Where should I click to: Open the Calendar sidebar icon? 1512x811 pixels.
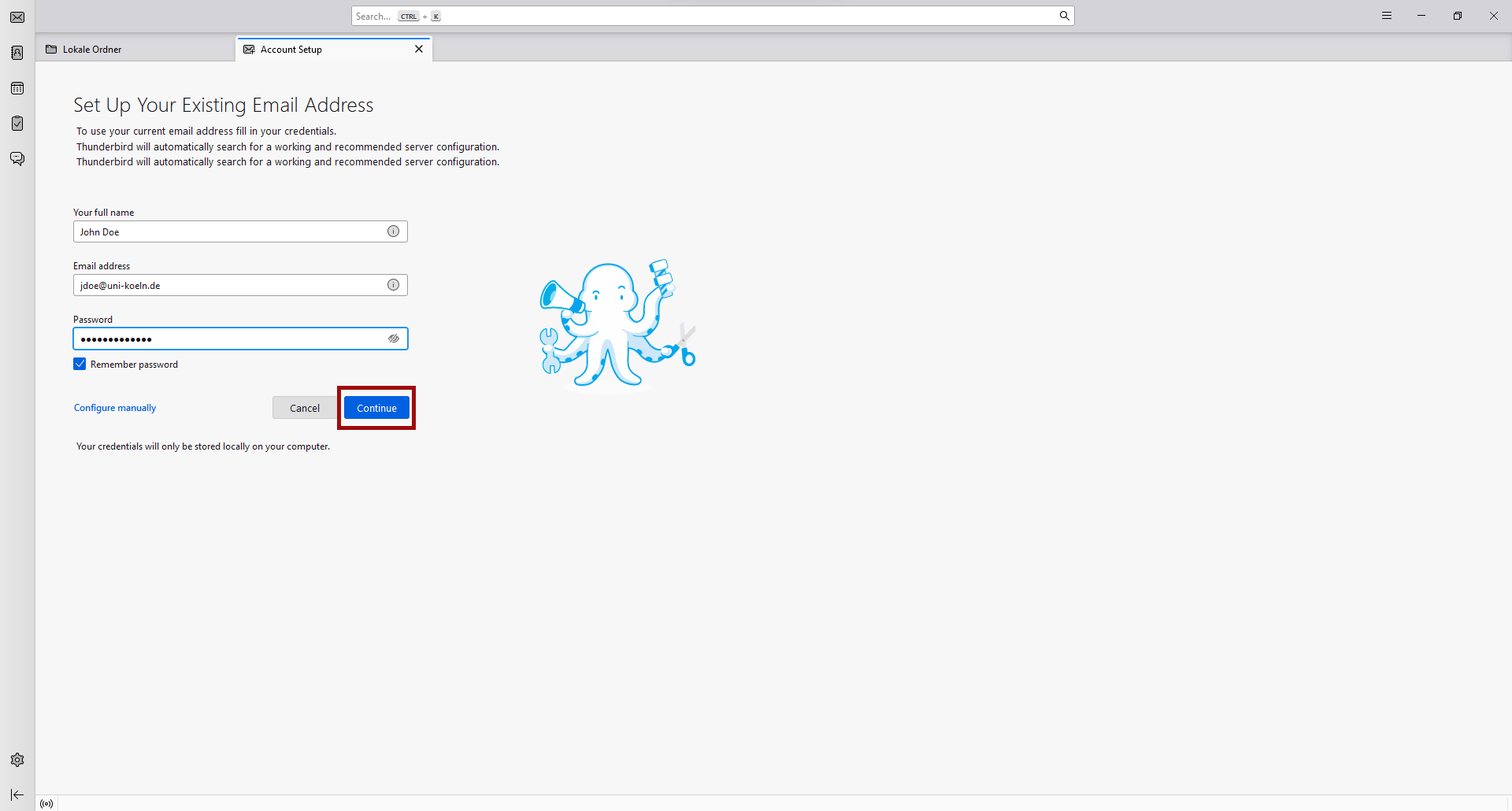tap(17, 88)
